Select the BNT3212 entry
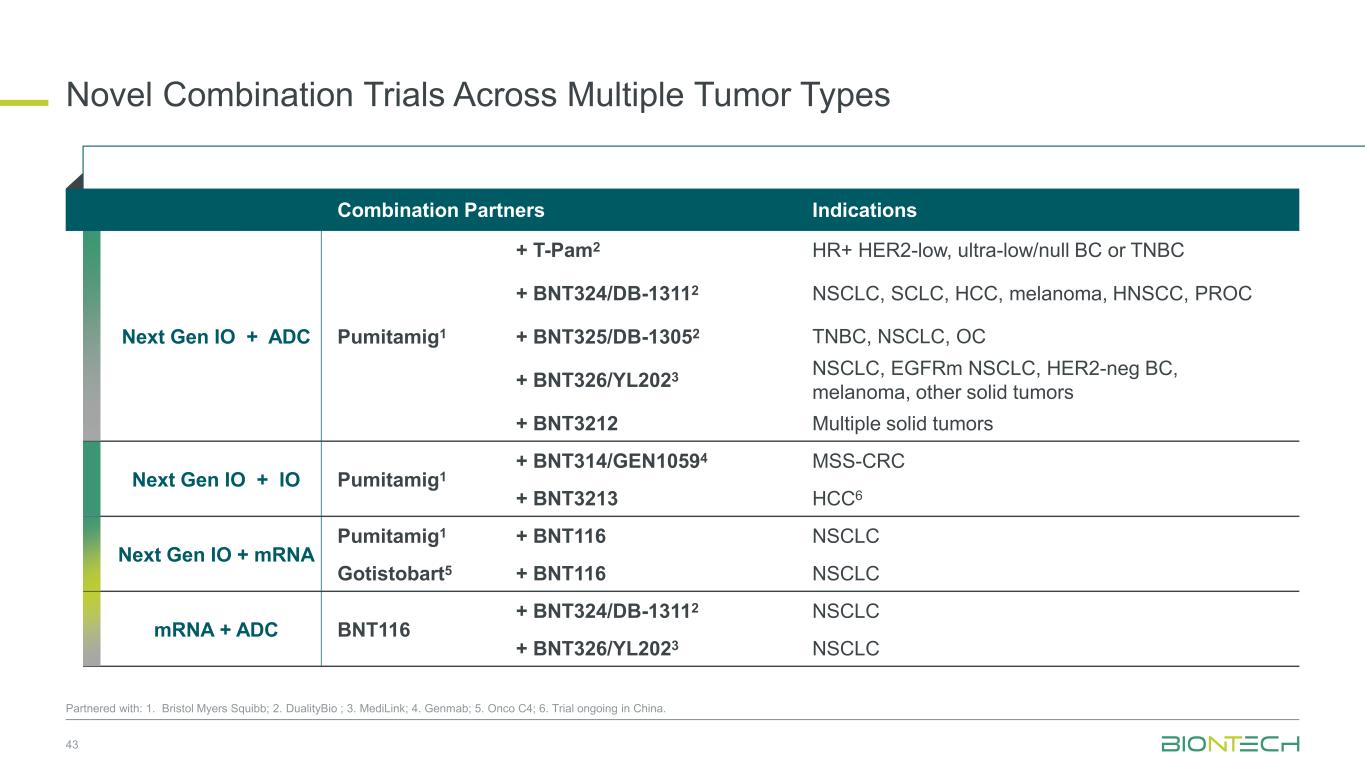Viewport: 1365px width, 768px height. coord(566,423)
